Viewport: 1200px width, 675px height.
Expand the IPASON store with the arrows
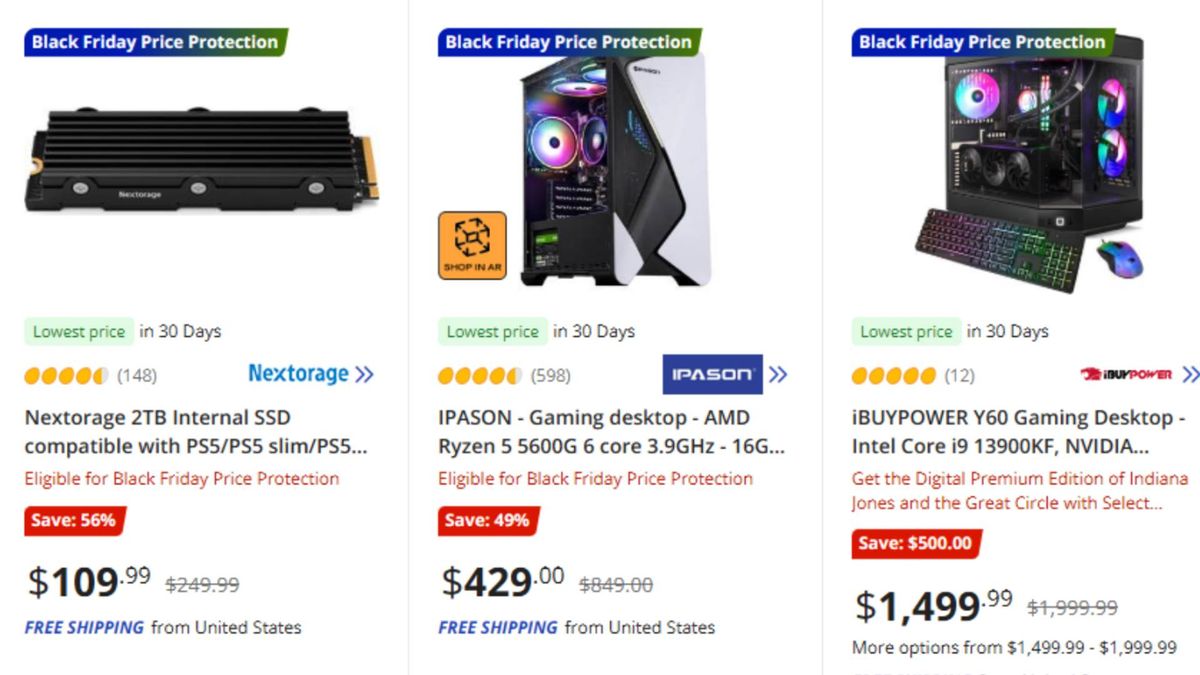(779, 375)
